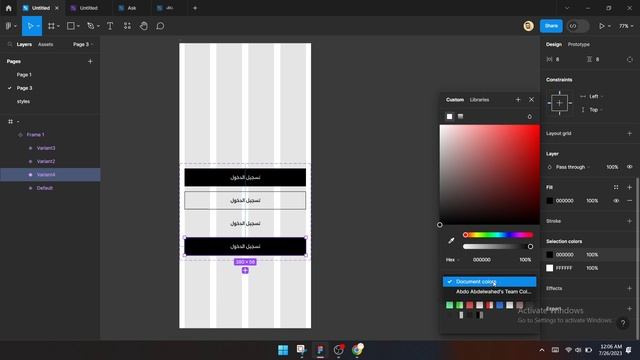Toggle the Dev Mode switch
The image size is (640, 360).
[x=578, y=26]
